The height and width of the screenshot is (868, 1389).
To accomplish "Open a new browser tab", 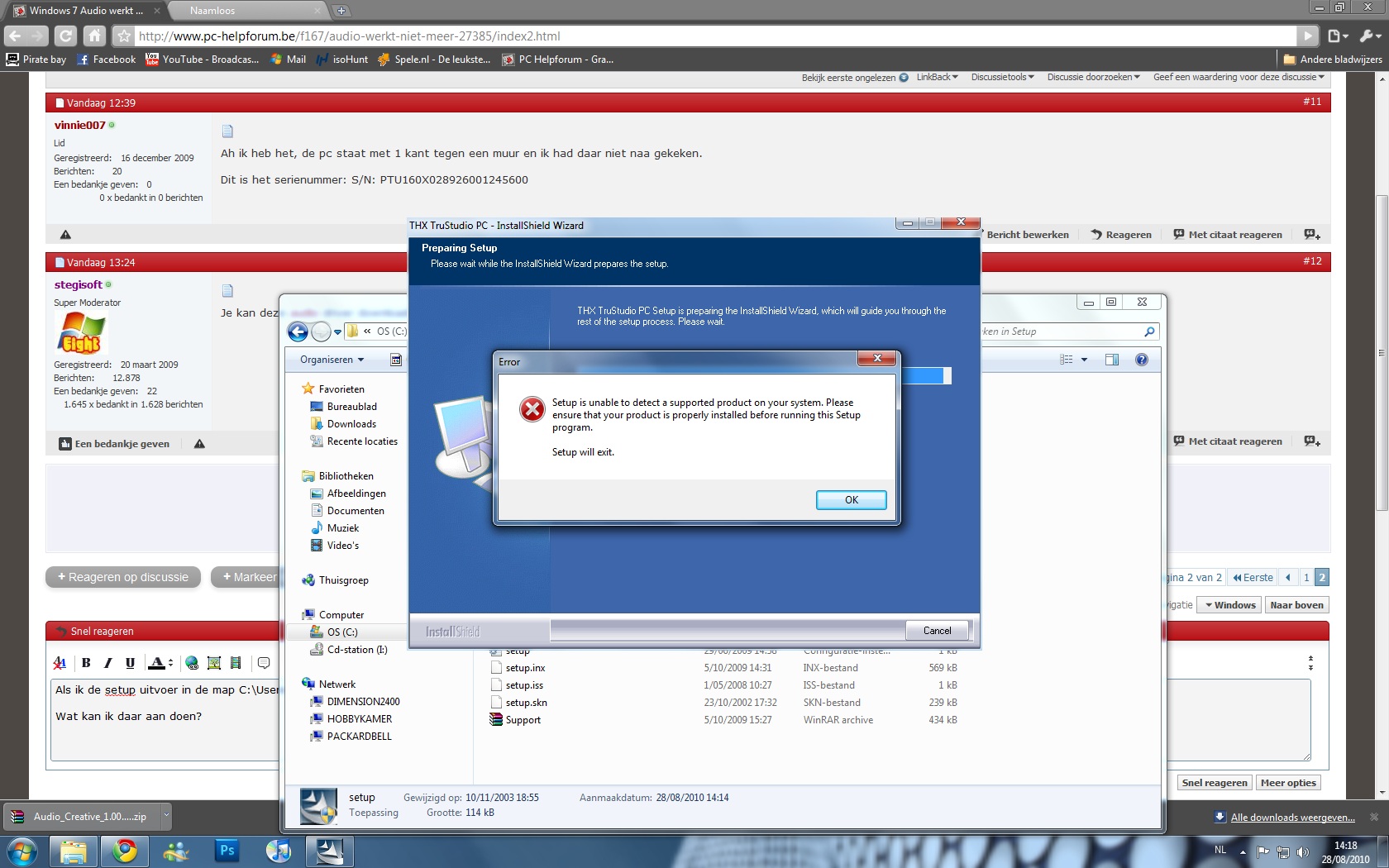I will [x=341, y=11].
